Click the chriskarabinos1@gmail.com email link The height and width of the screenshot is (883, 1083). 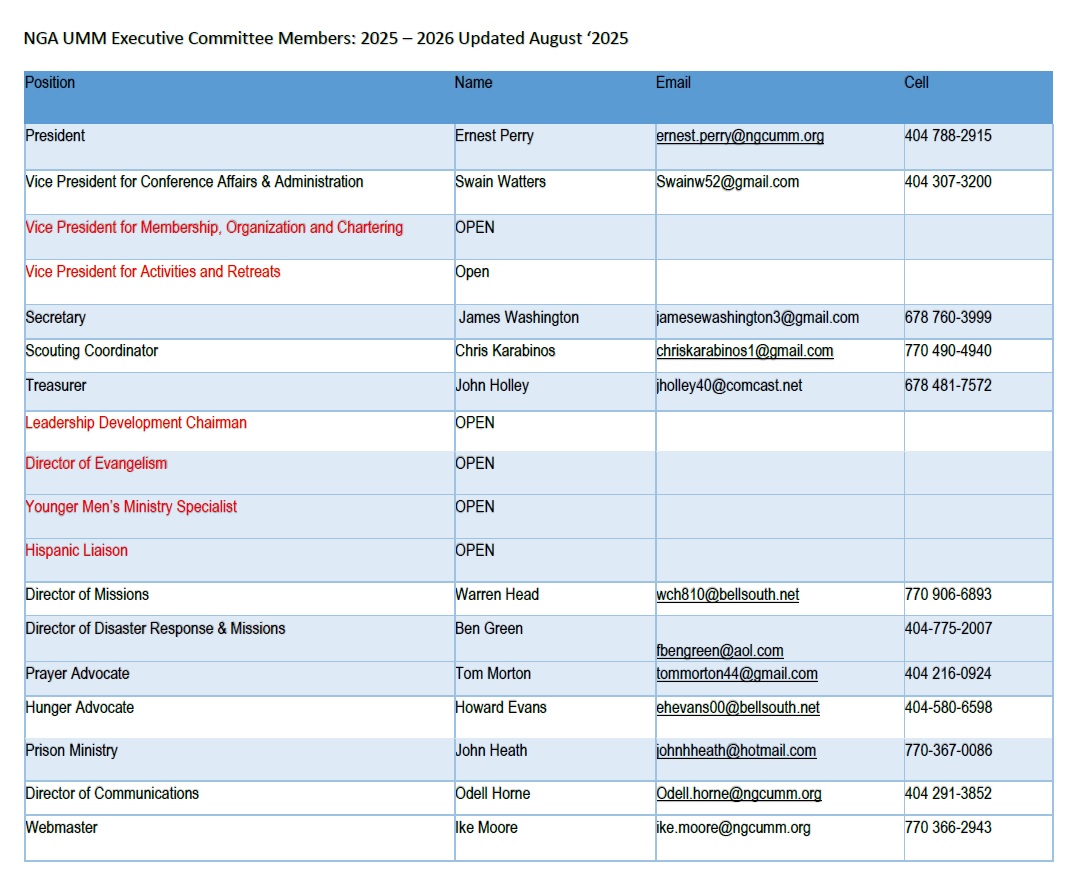coord(744,351)
